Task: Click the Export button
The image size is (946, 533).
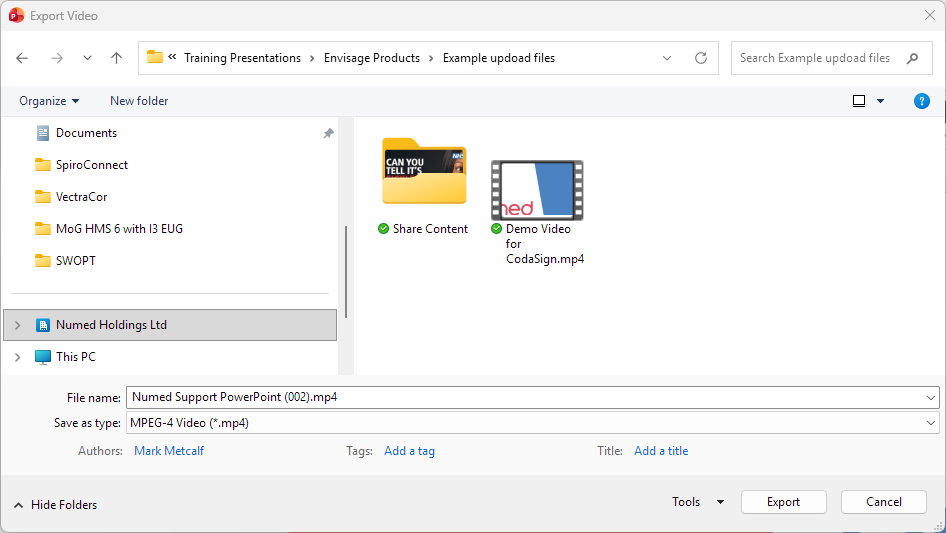Action: coord(783,502)
